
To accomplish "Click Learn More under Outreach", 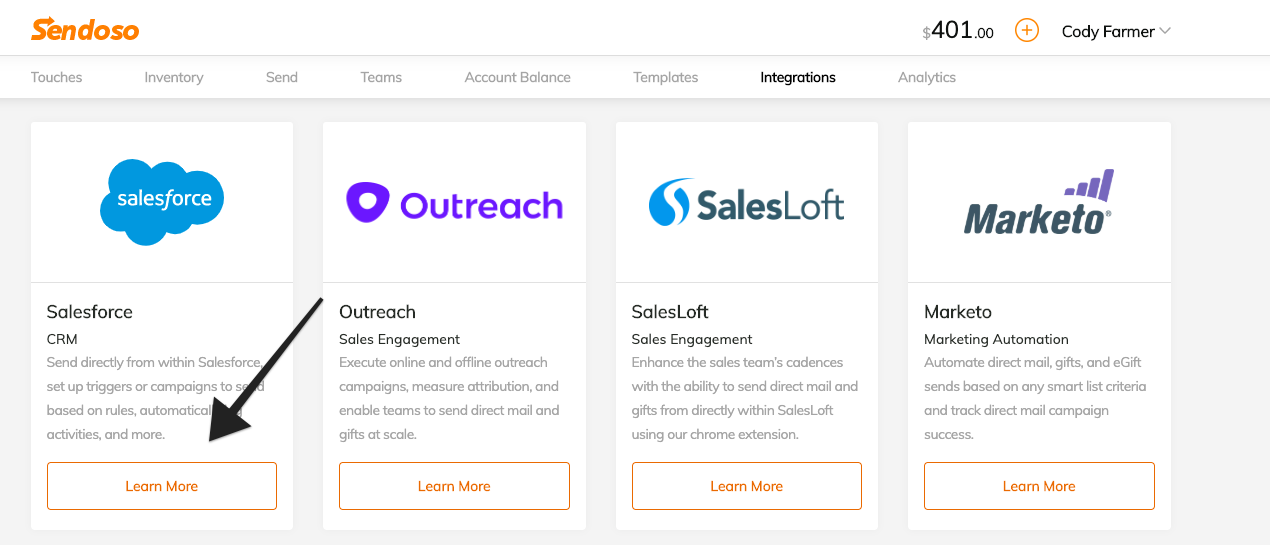I will 454,486.
